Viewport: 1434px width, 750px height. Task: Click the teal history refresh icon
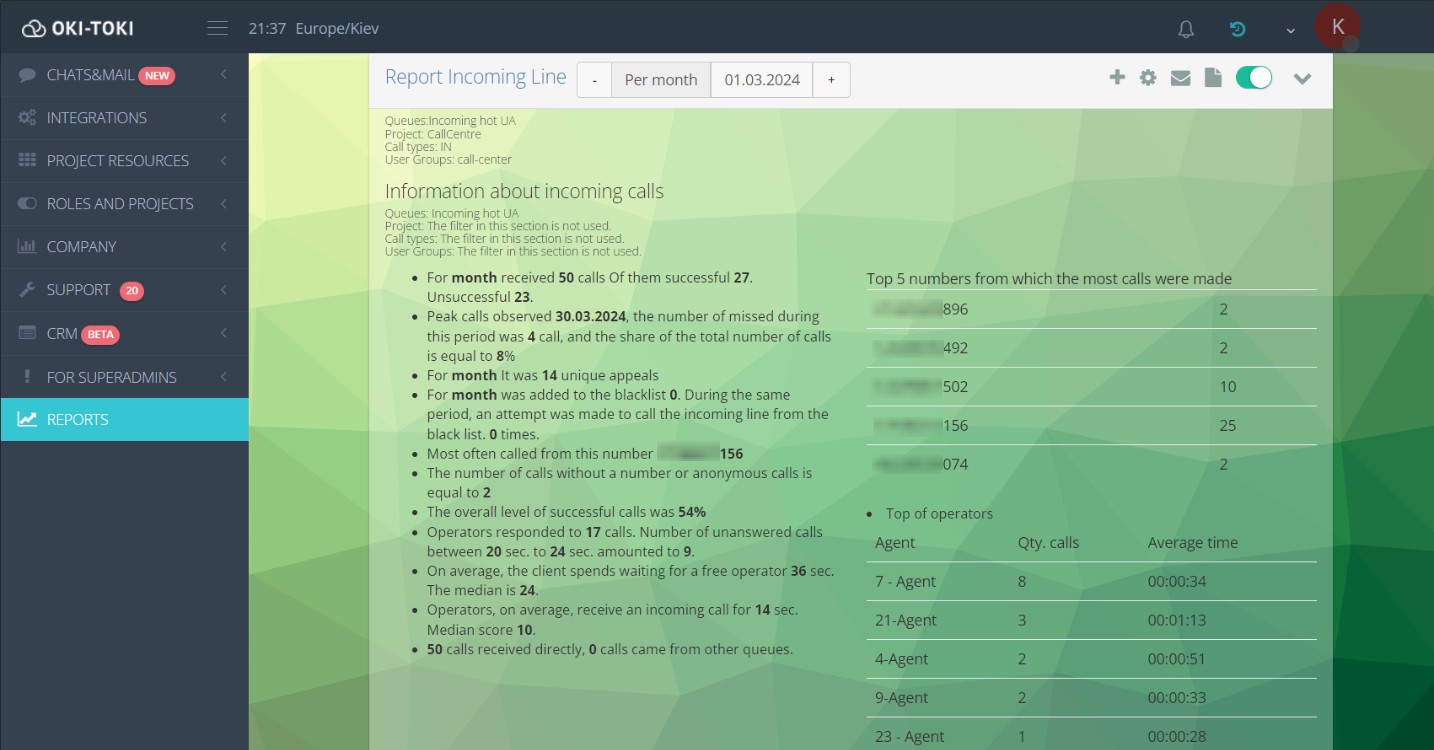click(1238, 29)
